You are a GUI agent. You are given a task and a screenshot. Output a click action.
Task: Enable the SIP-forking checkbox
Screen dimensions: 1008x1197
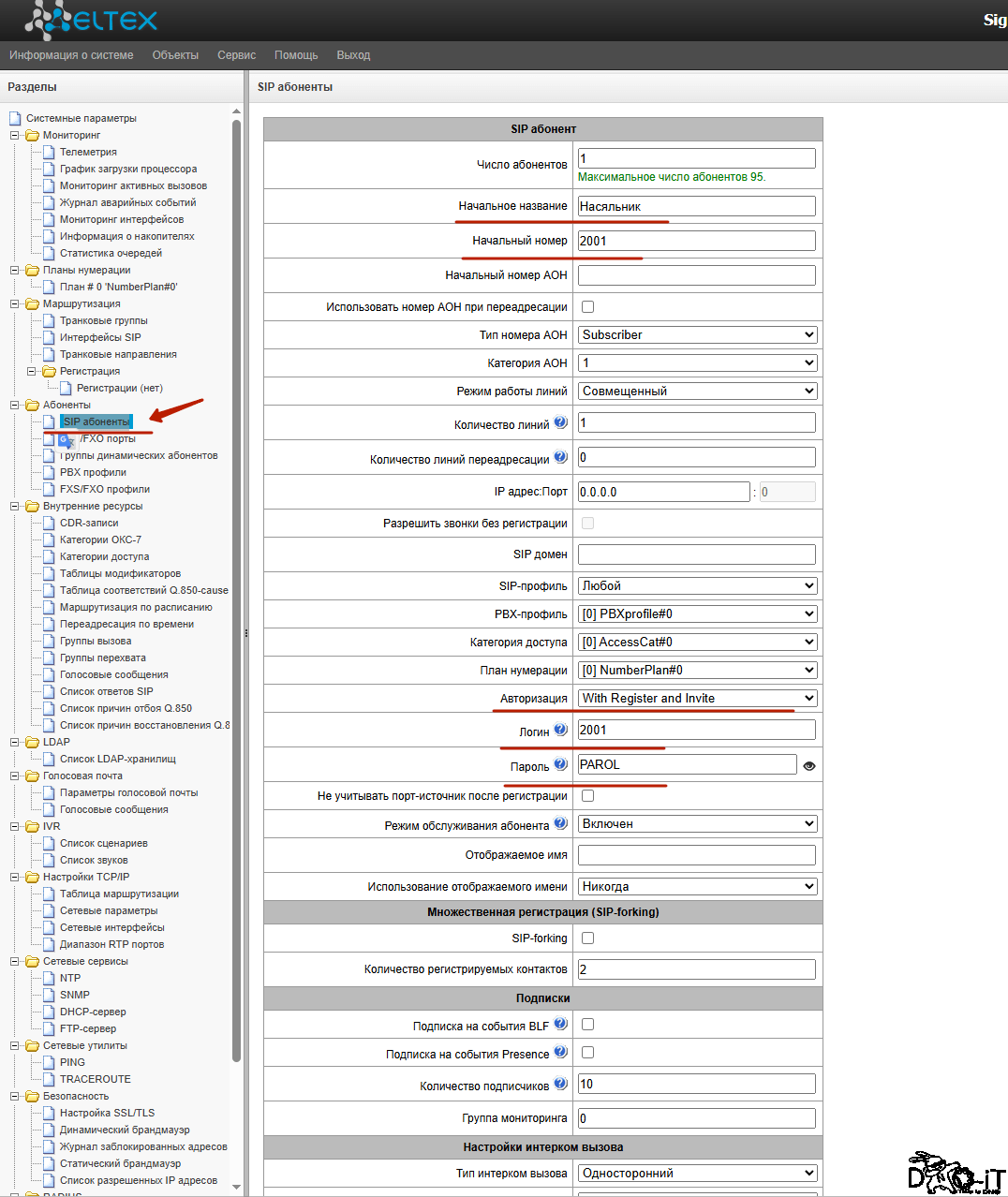point(587,938)
